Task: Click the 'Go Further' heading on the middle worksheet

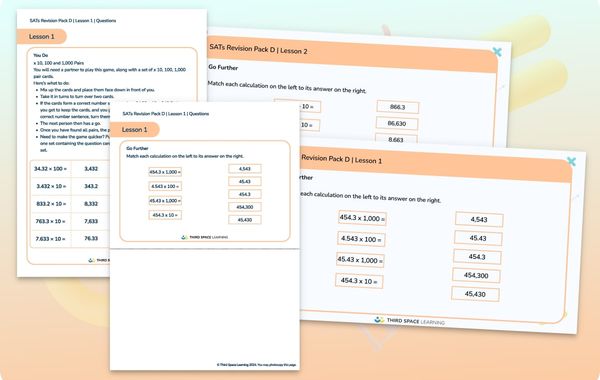Action: click(137, 148)
